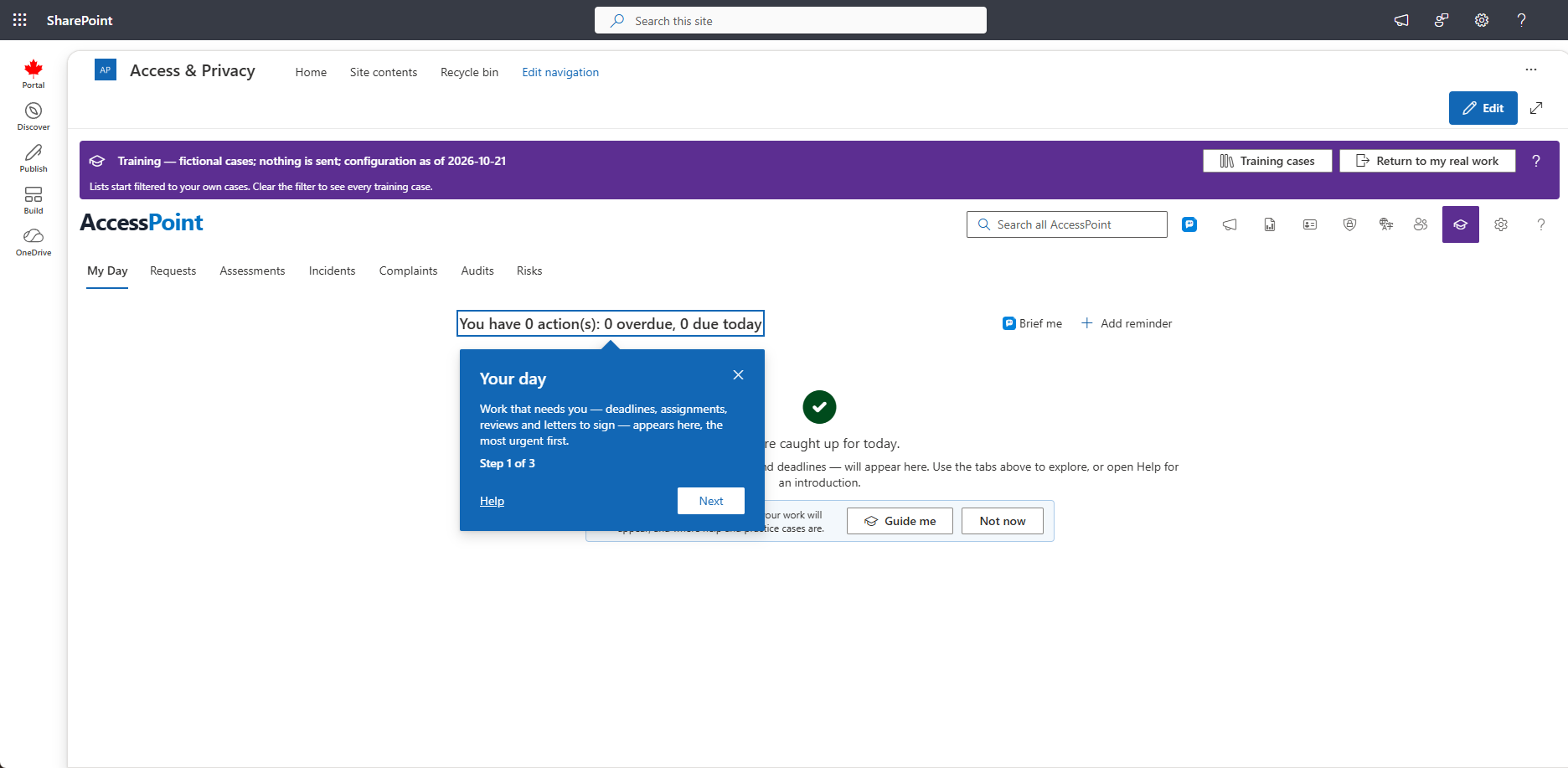Dismiss with the Not now button
The image size is (1568, 768).
coord(1003,521)
